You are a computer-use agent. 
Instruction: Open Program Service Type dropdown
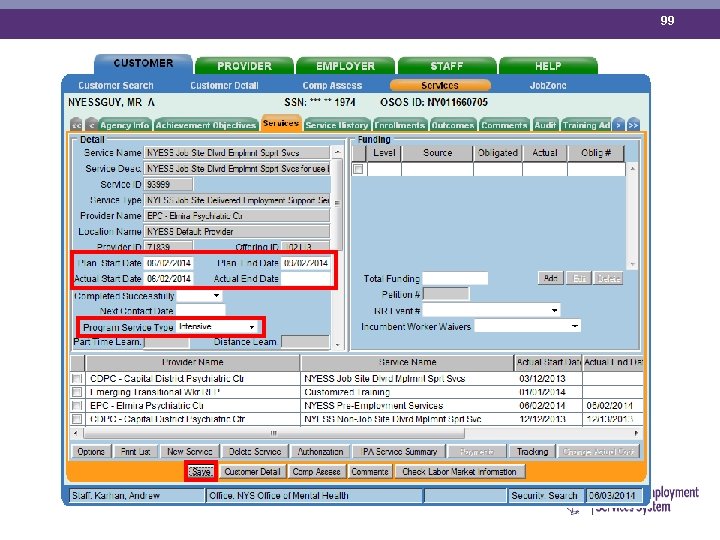click(252, 327)
